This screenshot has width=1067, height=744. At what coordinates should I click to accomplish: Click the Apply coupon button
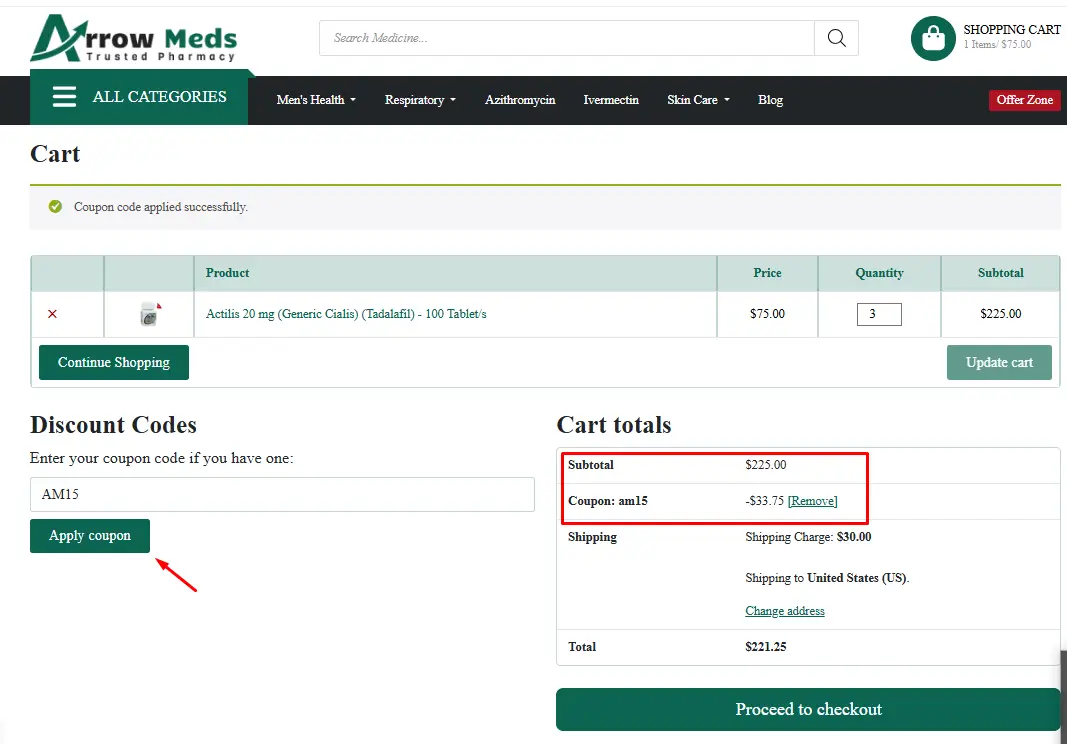[90, 536]
